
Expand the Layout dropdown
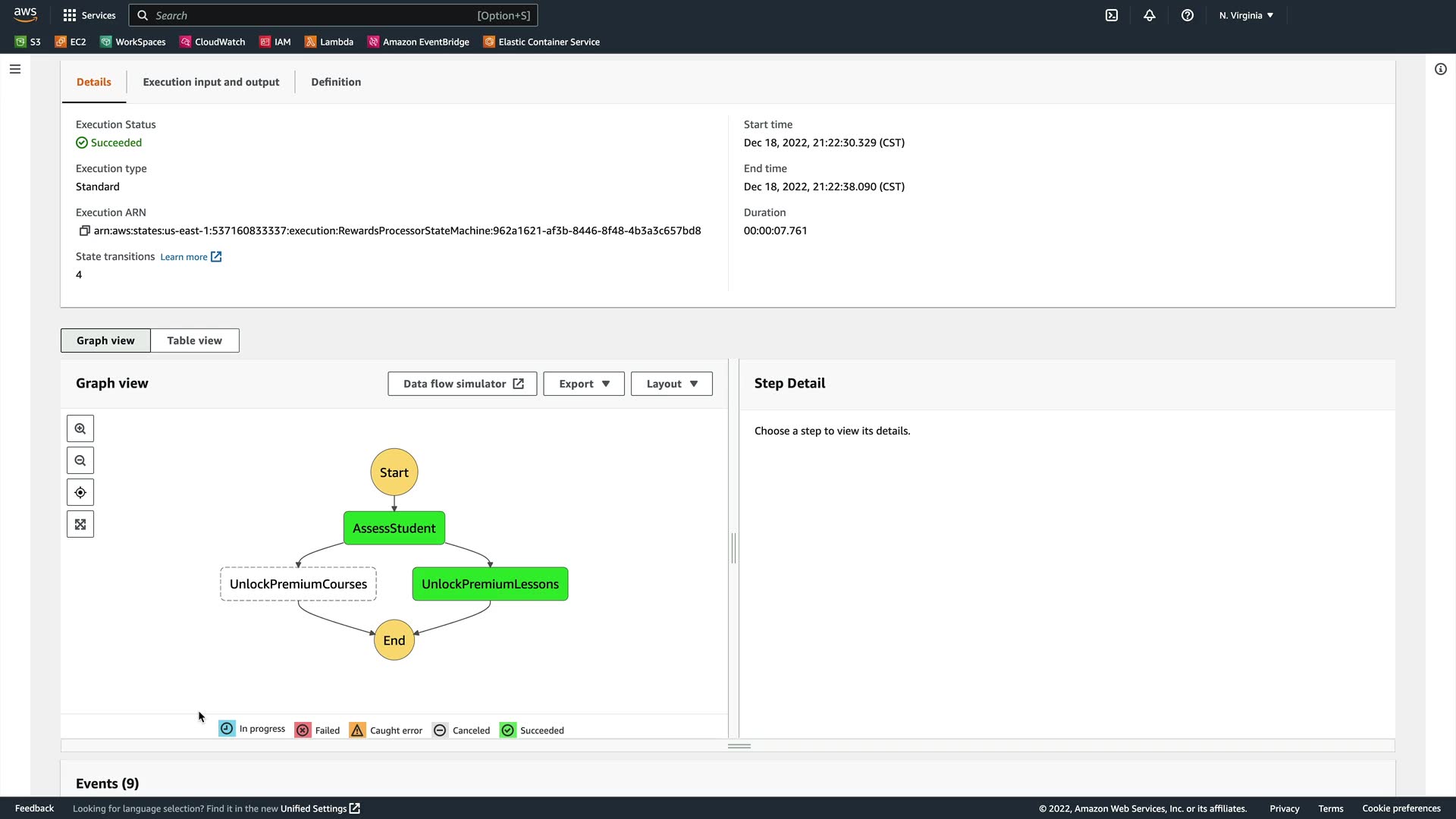point(671,384)
